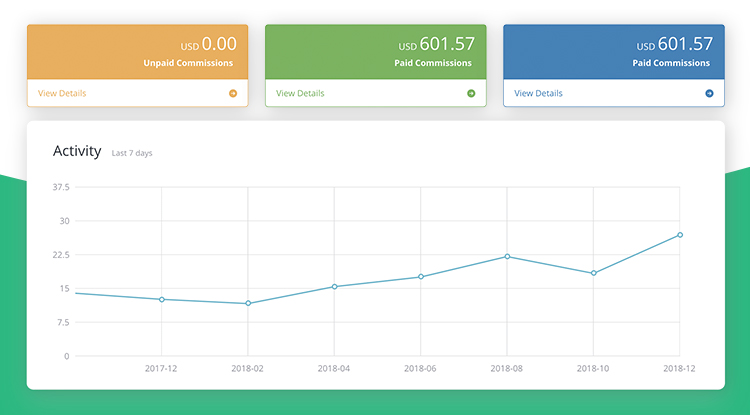
Task: Click the USD 601.57 amount on blue card
Action: 675,44
